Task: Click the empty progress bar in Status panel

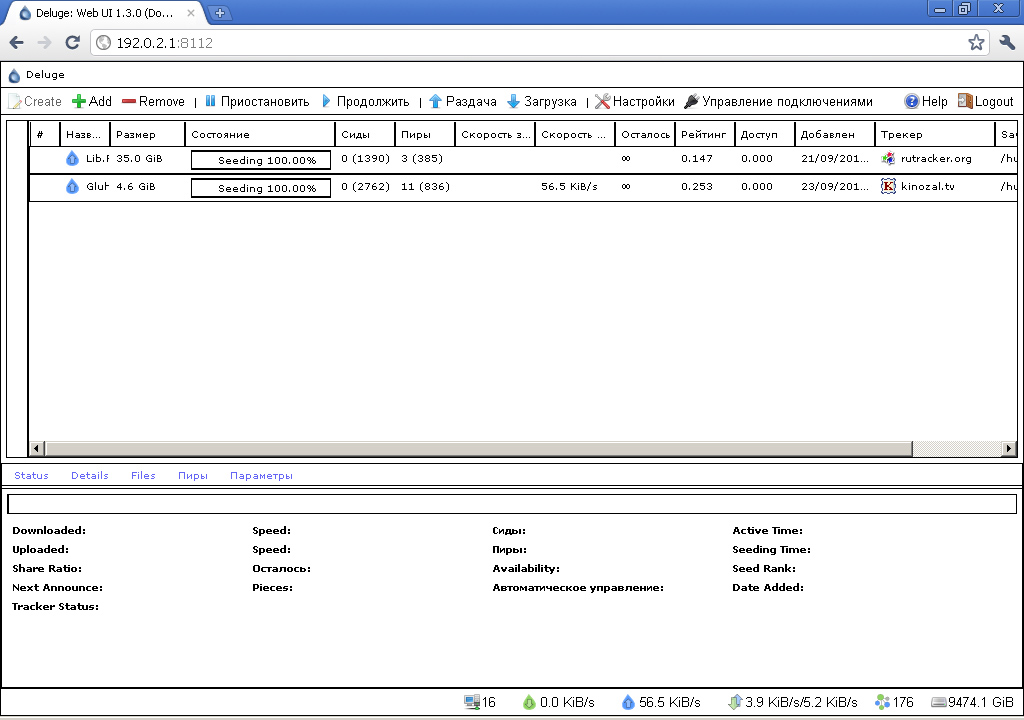Action: pos(512,504)
